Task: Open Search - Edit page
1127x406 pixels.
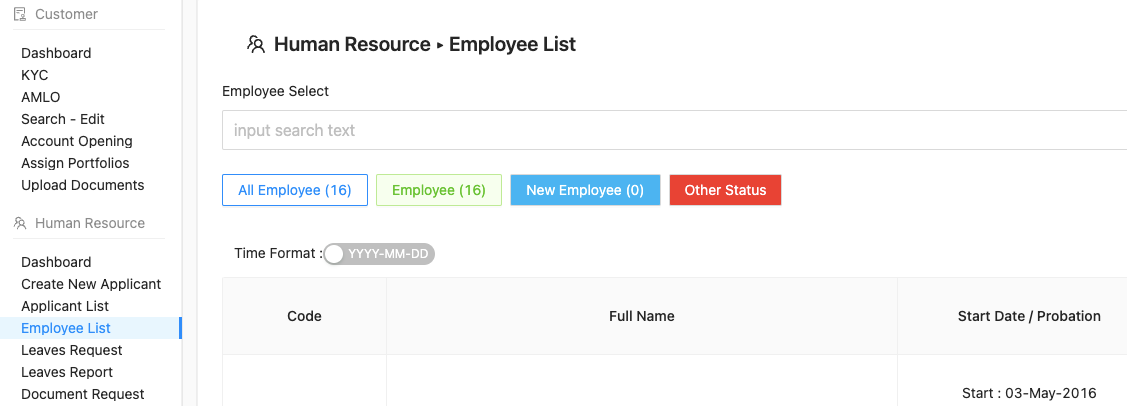Action: click(x=63, y=119)
